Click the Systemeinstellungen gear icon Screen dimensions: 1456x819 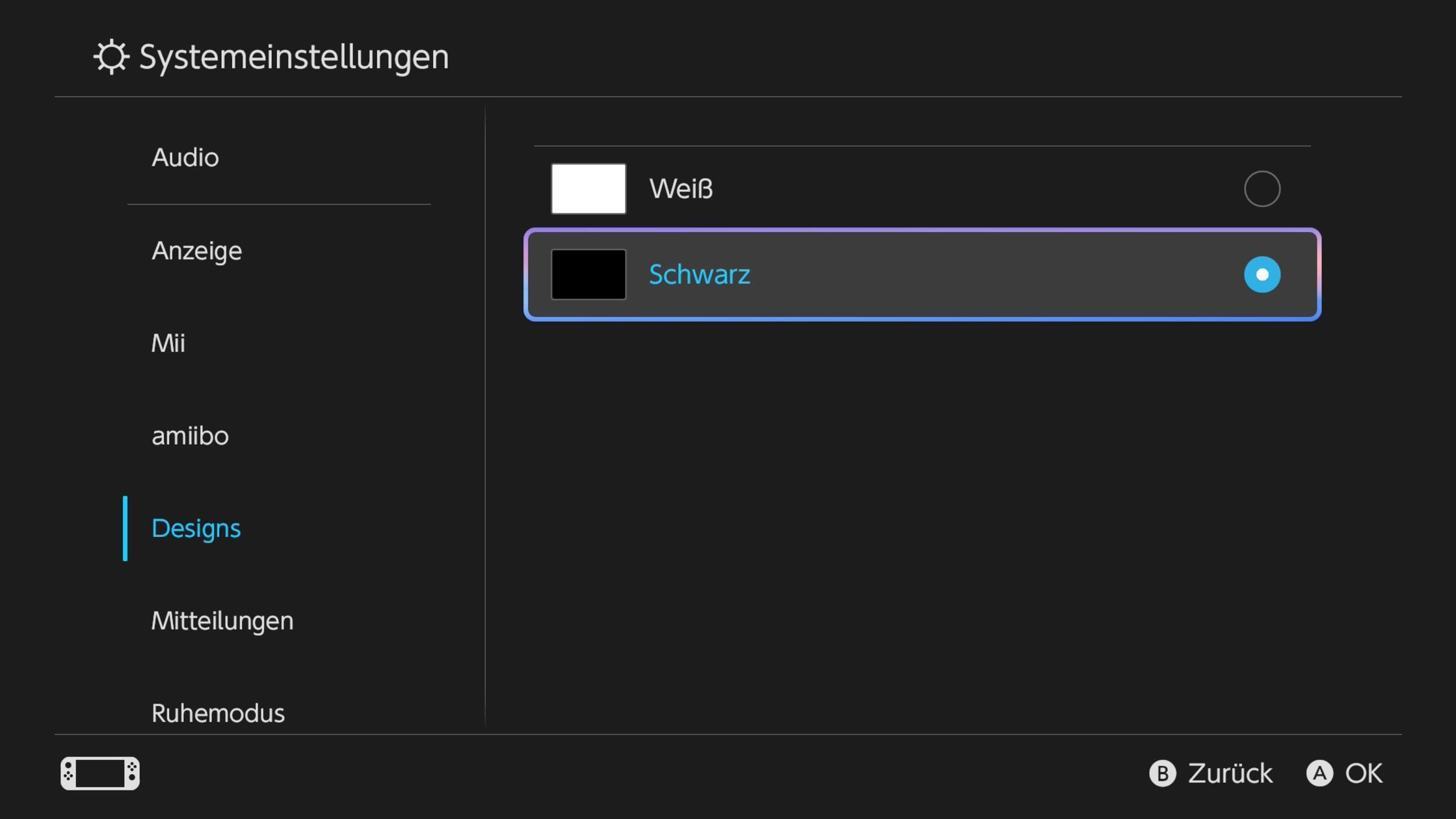coord(111,57)
